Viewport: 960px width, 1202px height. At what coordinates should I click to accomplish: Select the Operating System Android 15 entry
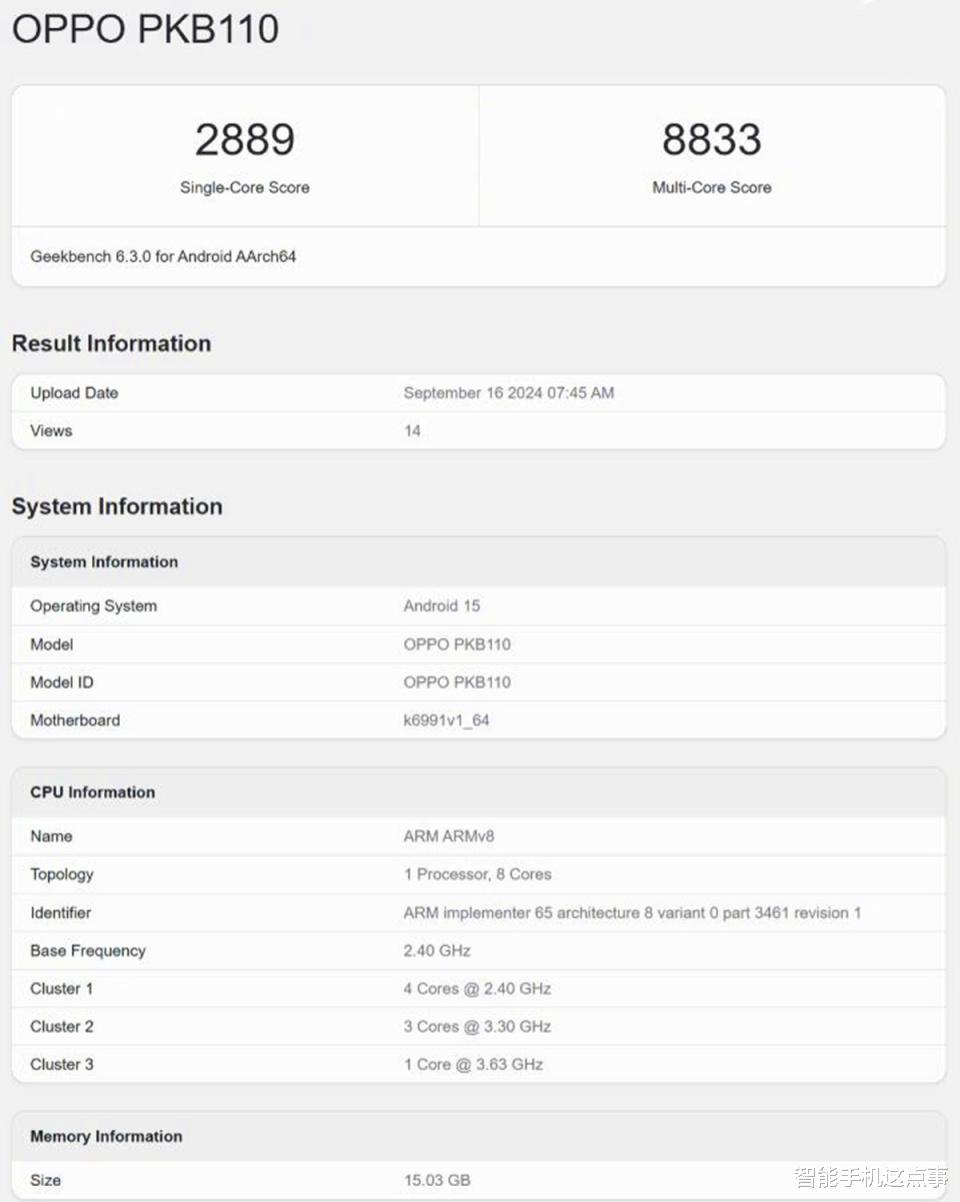point(480,606)
